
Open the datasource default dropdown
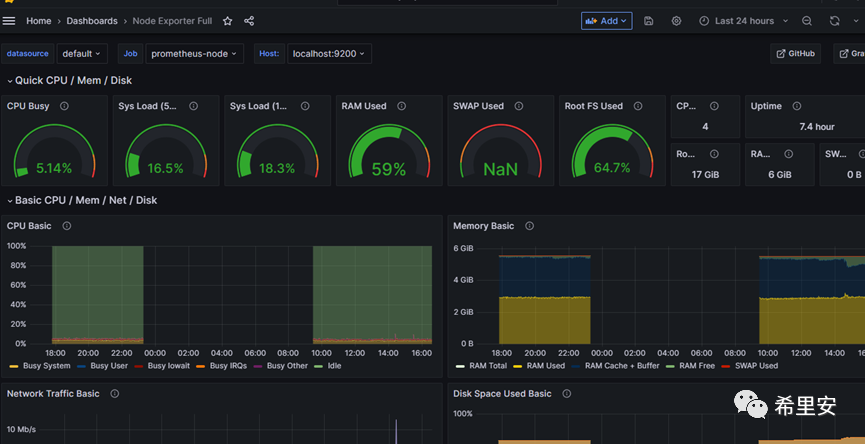coord(80,54)
